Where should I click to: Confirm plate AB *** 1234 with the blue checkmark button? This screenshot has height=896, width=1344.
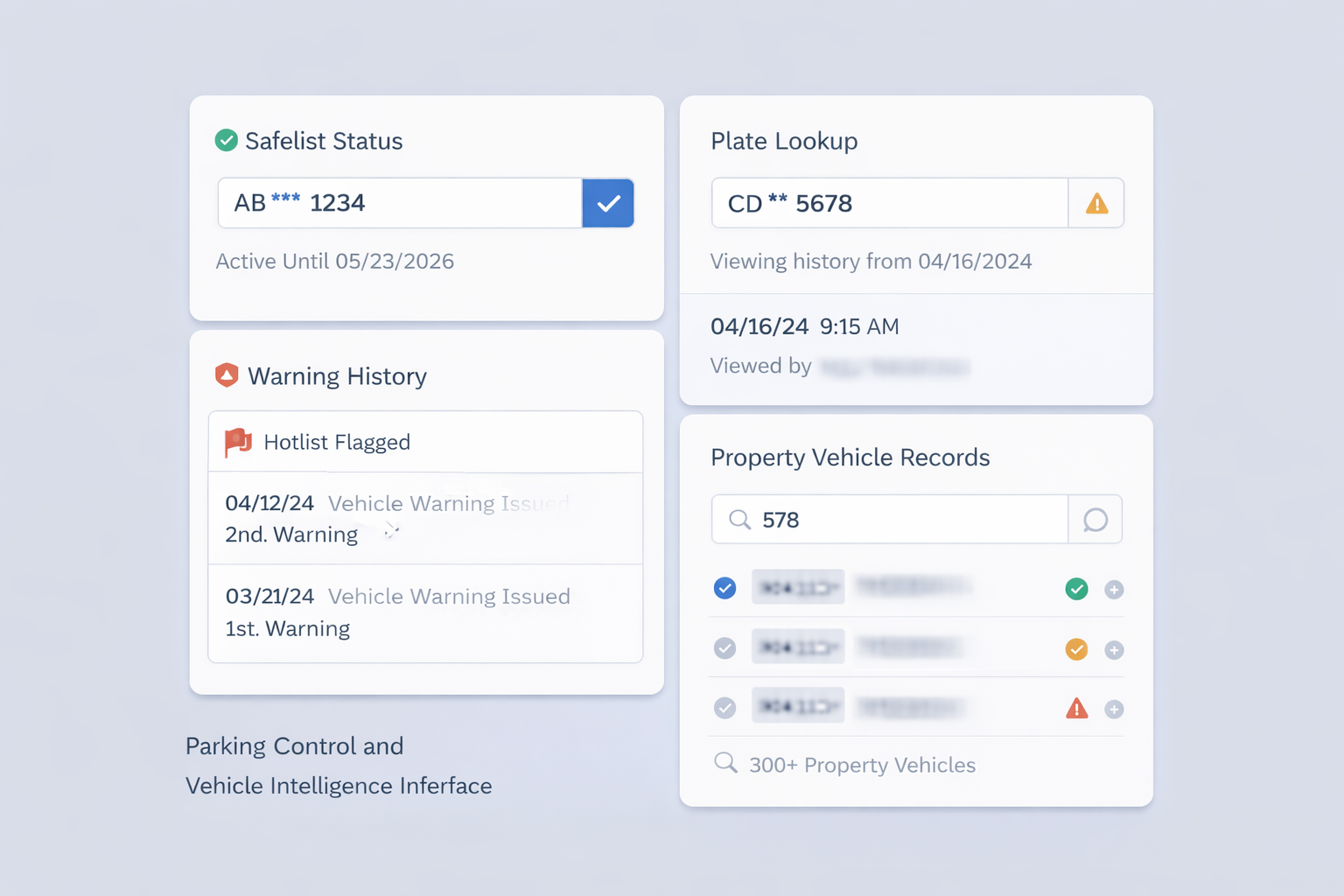pos(607,203)
